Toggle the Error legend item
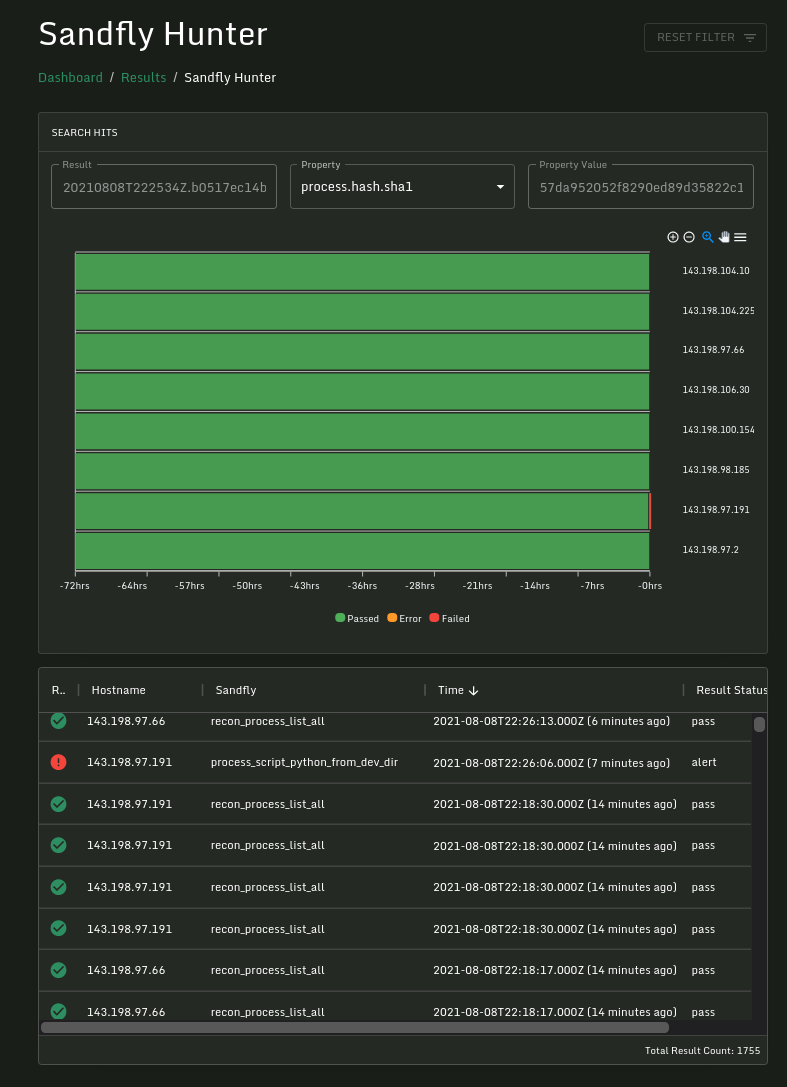This screenshot has width=787, height=1087. [404, 618]
